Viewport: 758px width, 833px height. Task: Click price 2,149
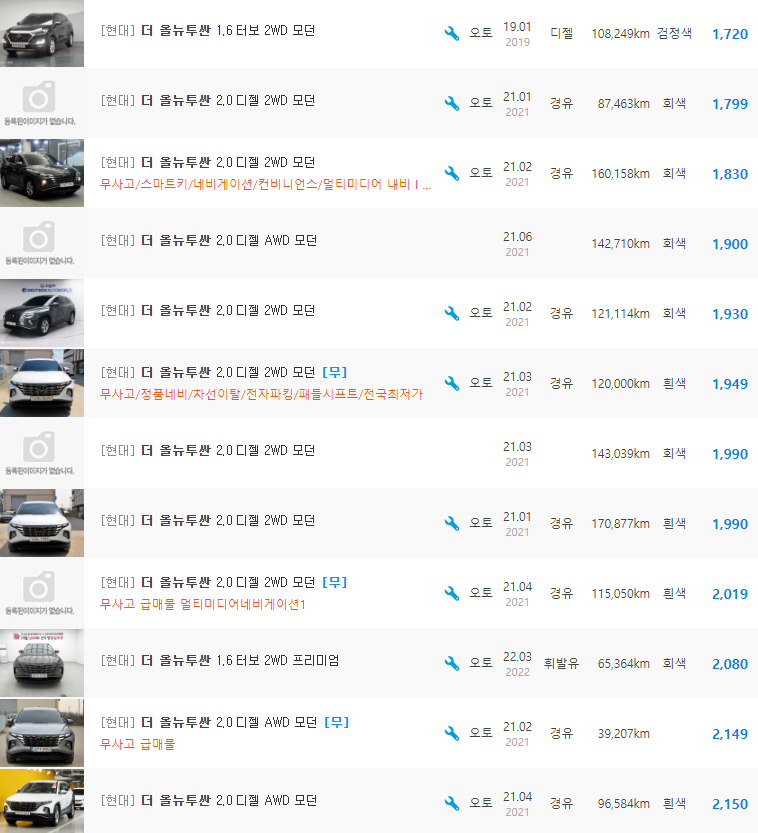[x=730, y=734]
